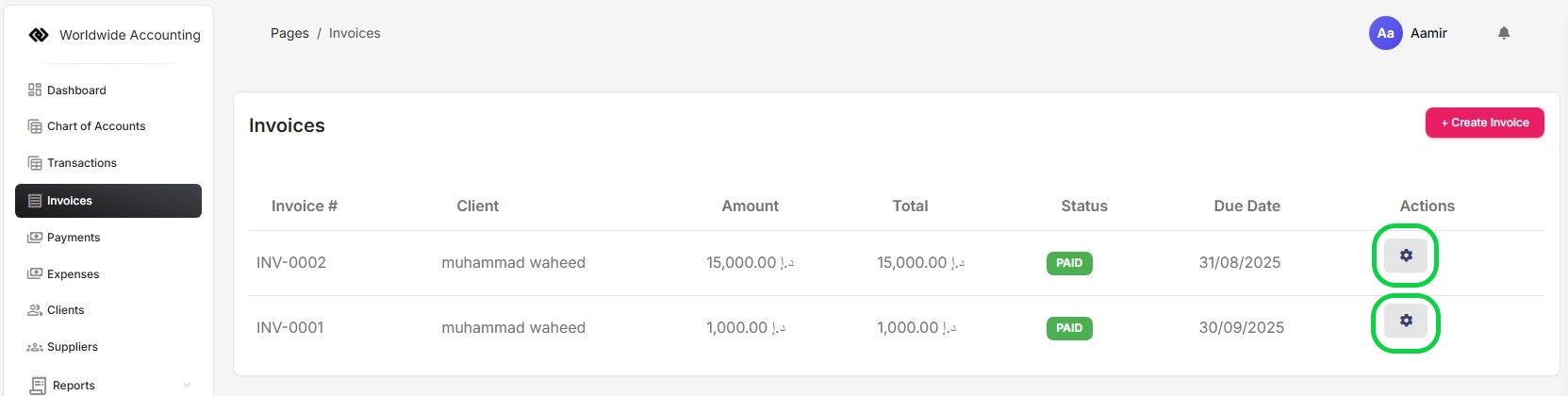Click the Aamir user avatar
Viewport: 1568px width, 396px height.
1385,33
